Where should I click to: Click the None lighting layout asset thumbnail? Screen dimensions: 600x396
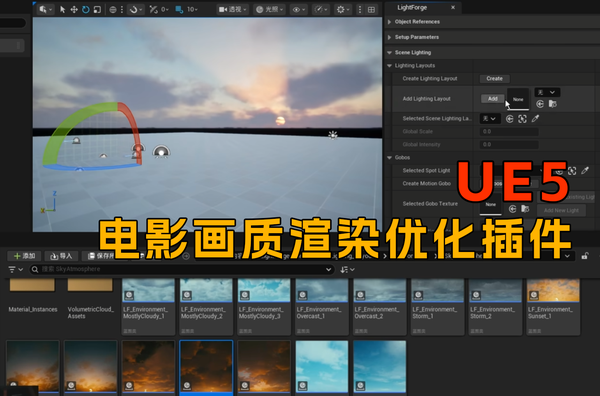(518, 99)
